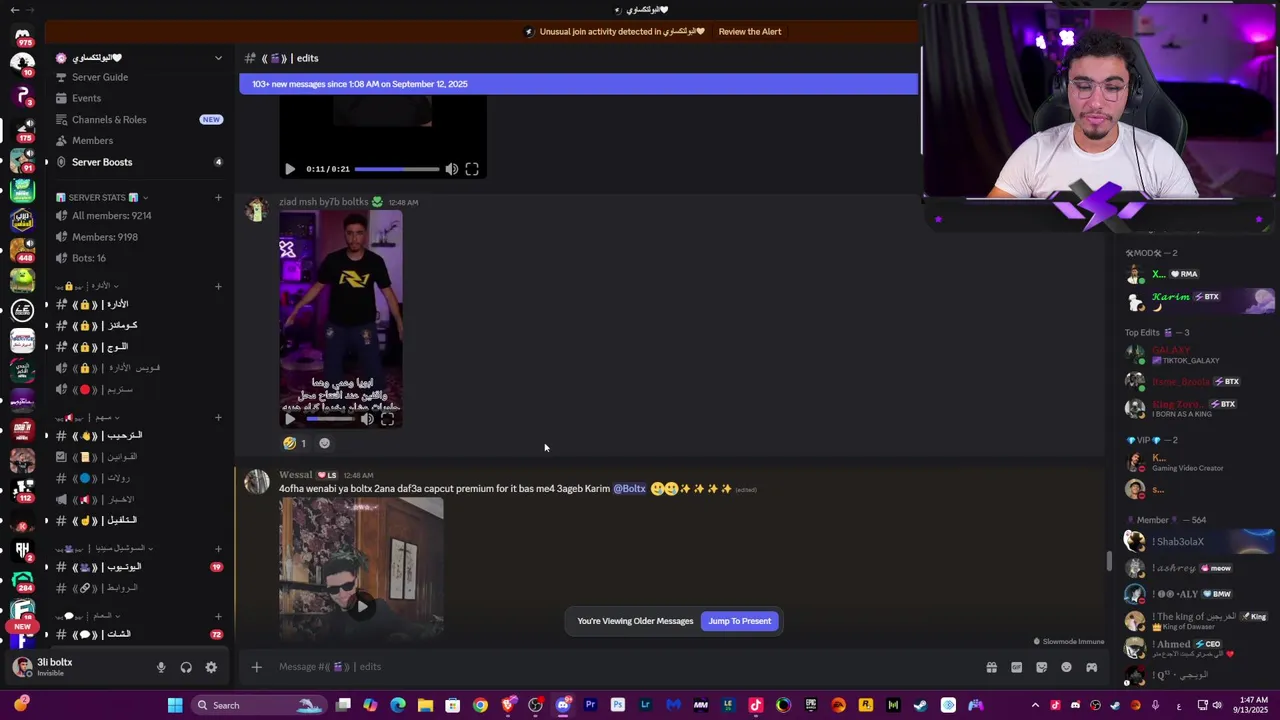1280x720 pixels.
Task: Review the Alert for unusual join activity
Action: (x=749, y=31)
